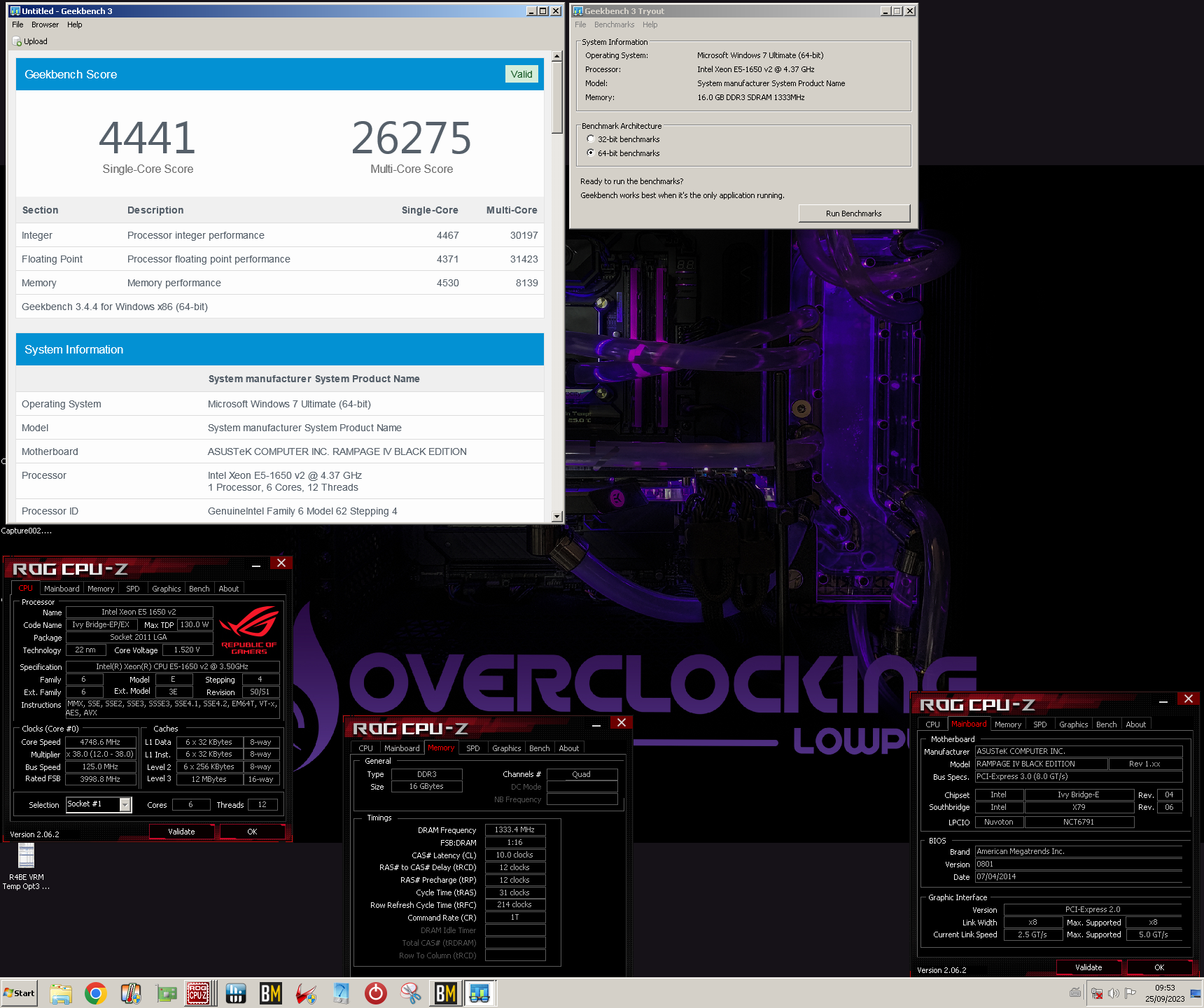This screenshot has width=1204, height=1008.
Task: Click the Multi-Core Score value 26275
Action: (x=412, y=138)
